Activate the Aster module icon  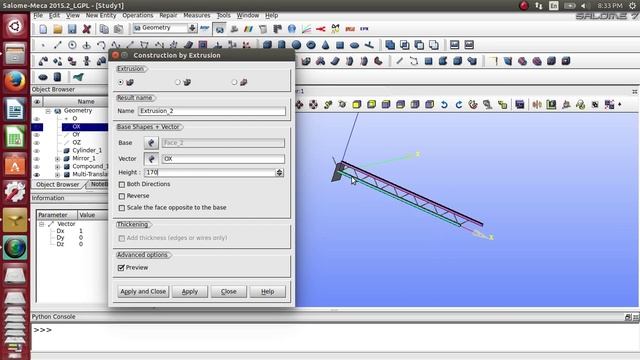[x=204, y=29]
